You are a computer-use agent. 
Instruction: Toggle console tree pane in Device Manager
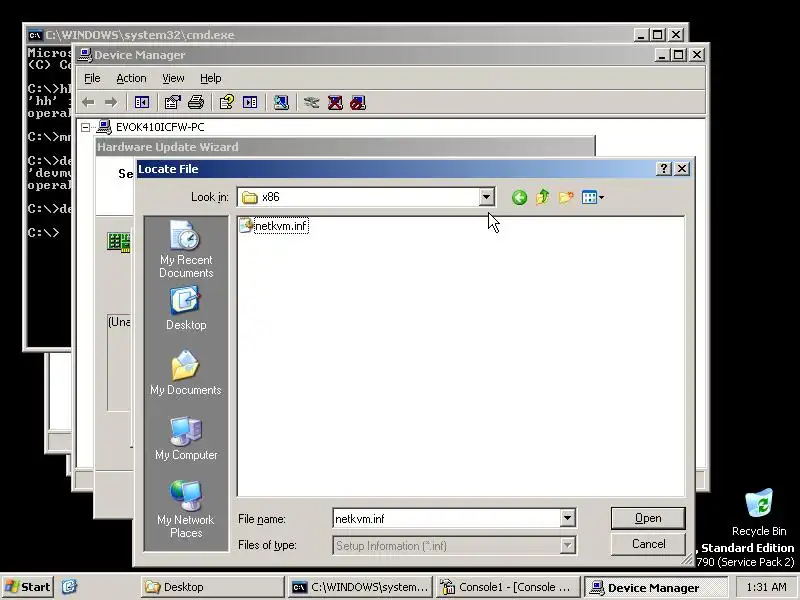[x=141, y=103]
